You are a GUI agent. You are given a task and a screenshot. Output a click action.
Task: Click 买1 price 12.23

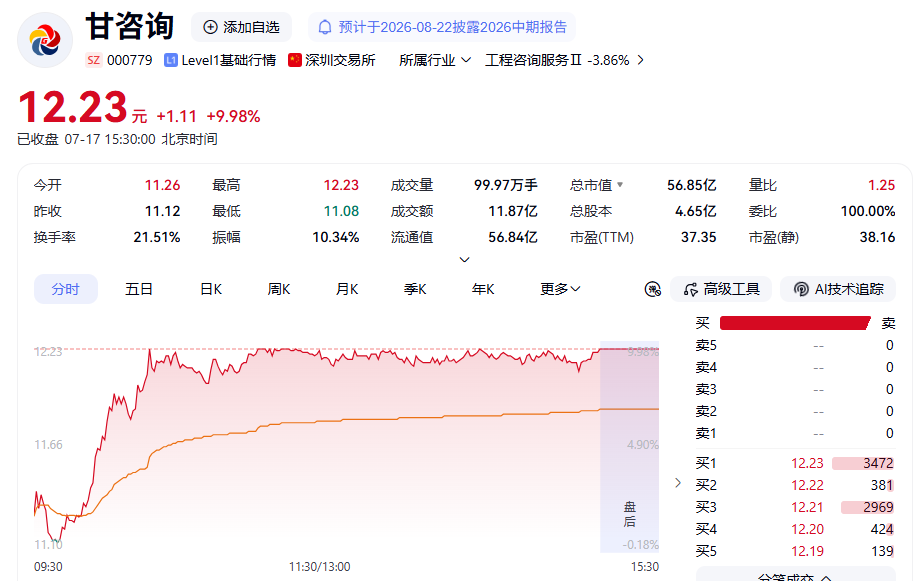point(807,464)
